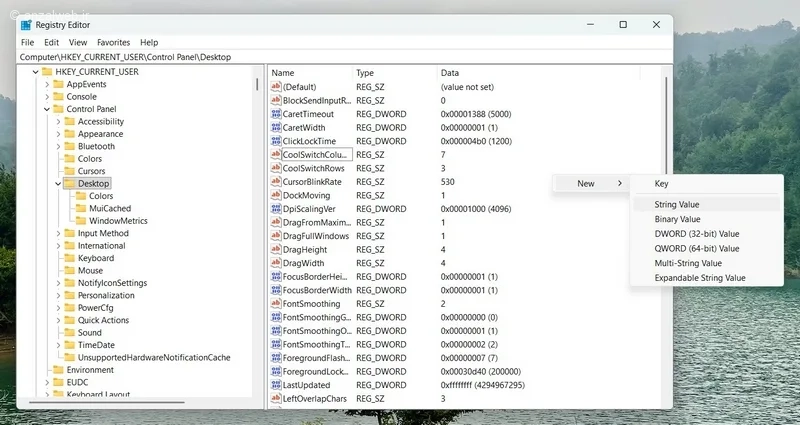Choose Key from the New submenu
The width and height of the screenshot is (800, 425).
click(x=707, y=184)
